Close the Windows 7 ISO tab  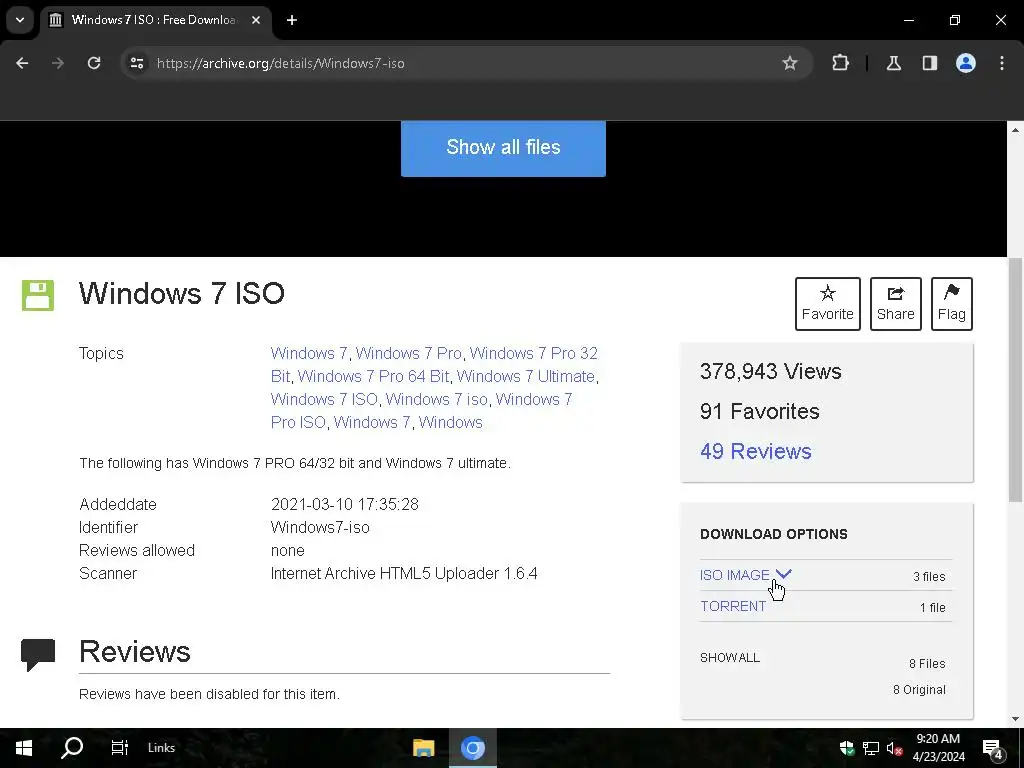click(x=256, y=20)
